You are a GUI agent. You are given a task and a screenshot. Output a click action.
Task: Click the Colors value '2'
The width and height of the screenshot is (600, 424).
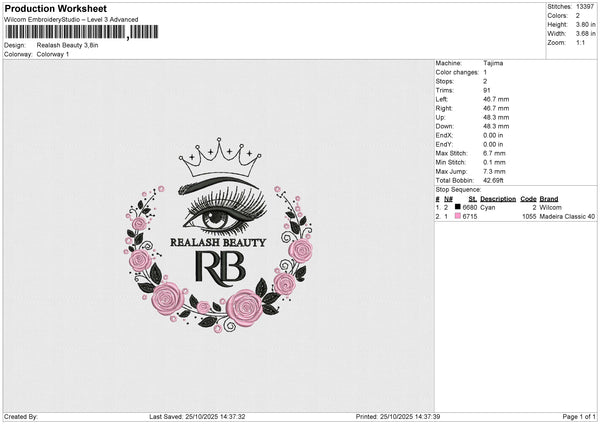[x=578, y=16]
